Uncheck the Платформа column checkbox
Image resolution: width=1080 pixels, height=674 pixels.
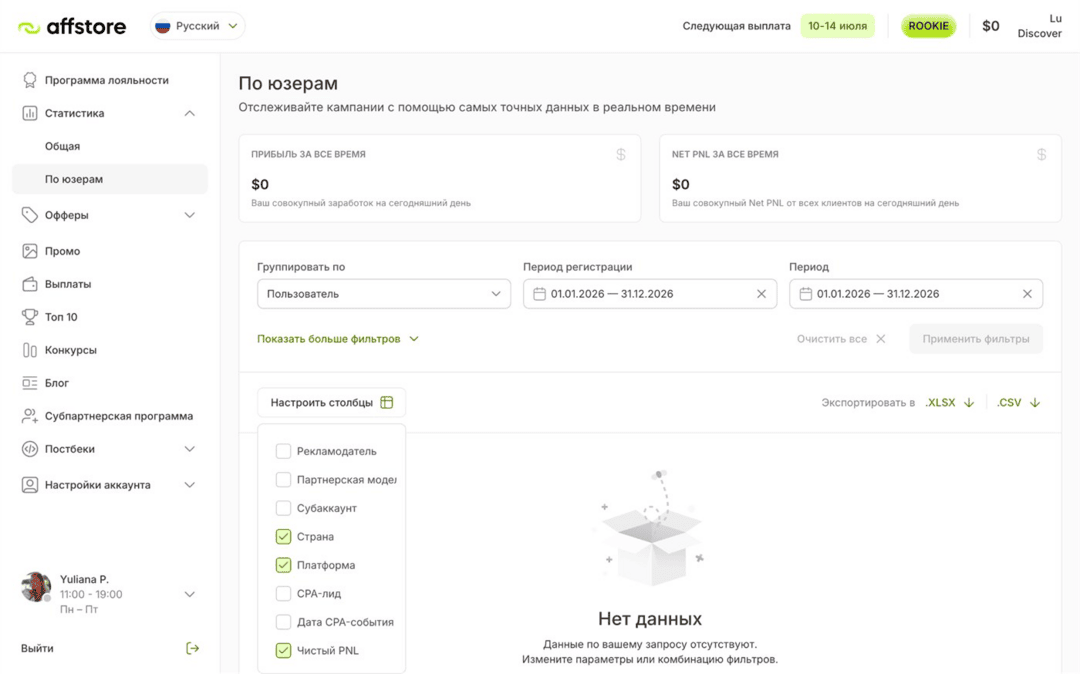283,565
